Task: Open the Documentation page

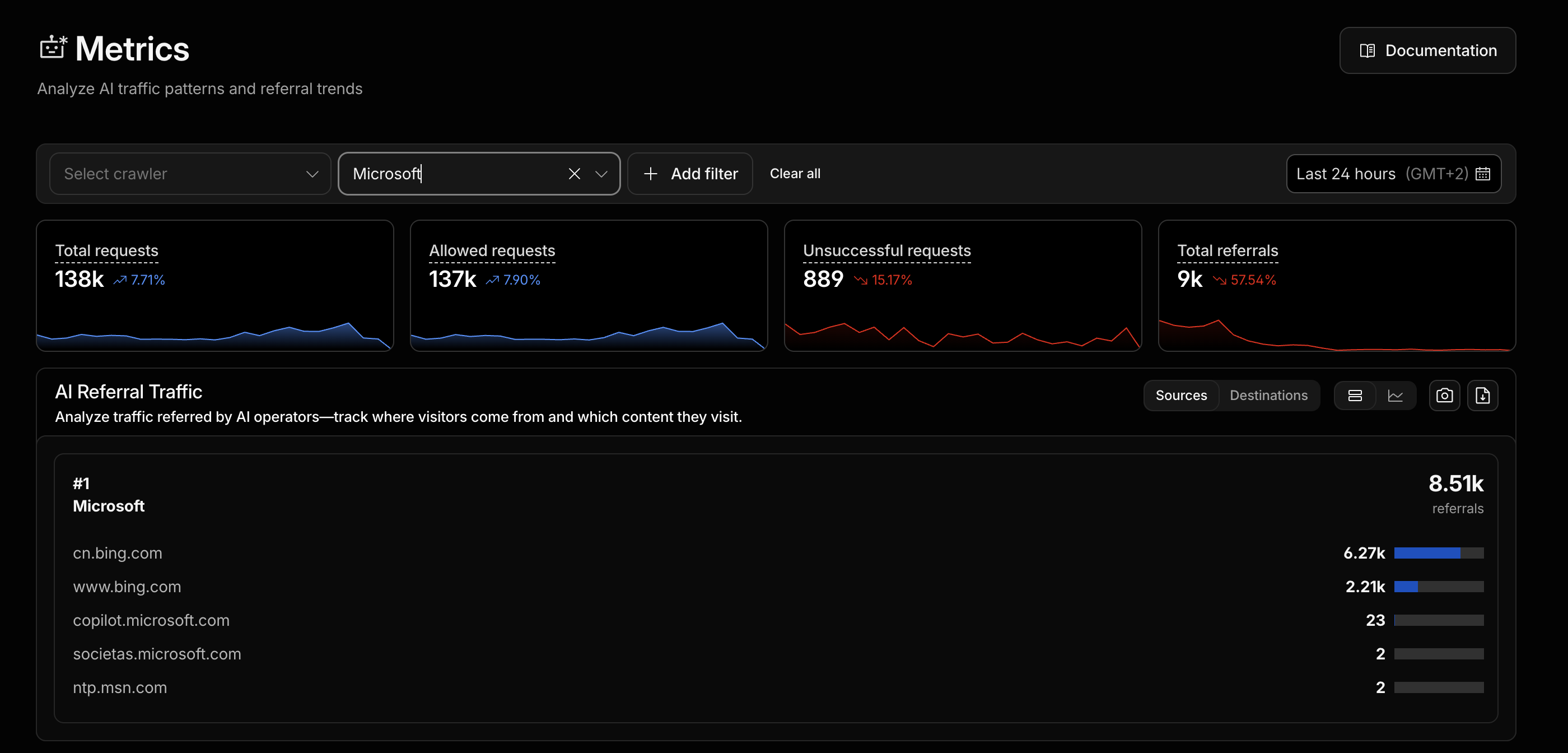Action: click(x=1427, y=50)
